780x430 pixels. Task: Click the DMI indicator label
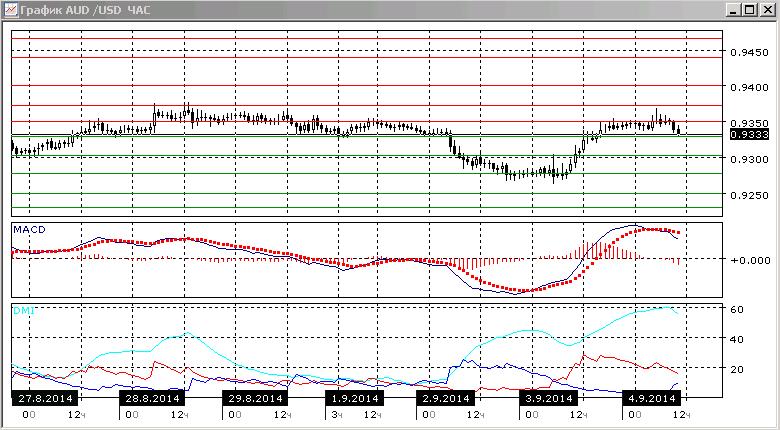point(24,311)
